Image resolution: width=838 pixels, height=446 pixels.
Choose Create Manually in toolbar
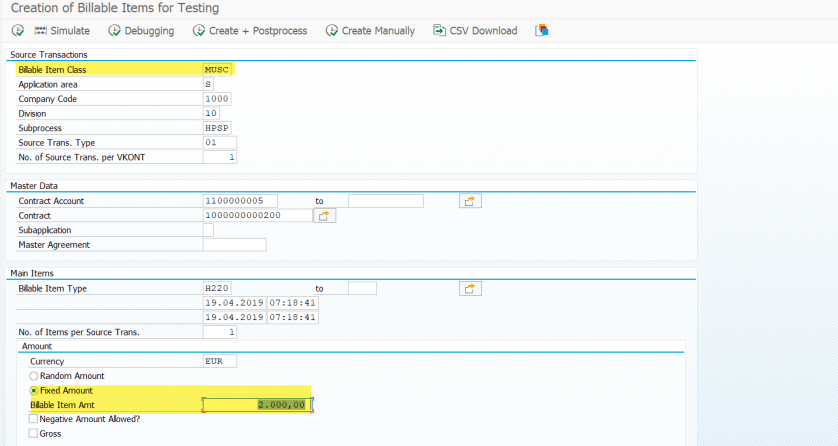(x=370, y=30)
